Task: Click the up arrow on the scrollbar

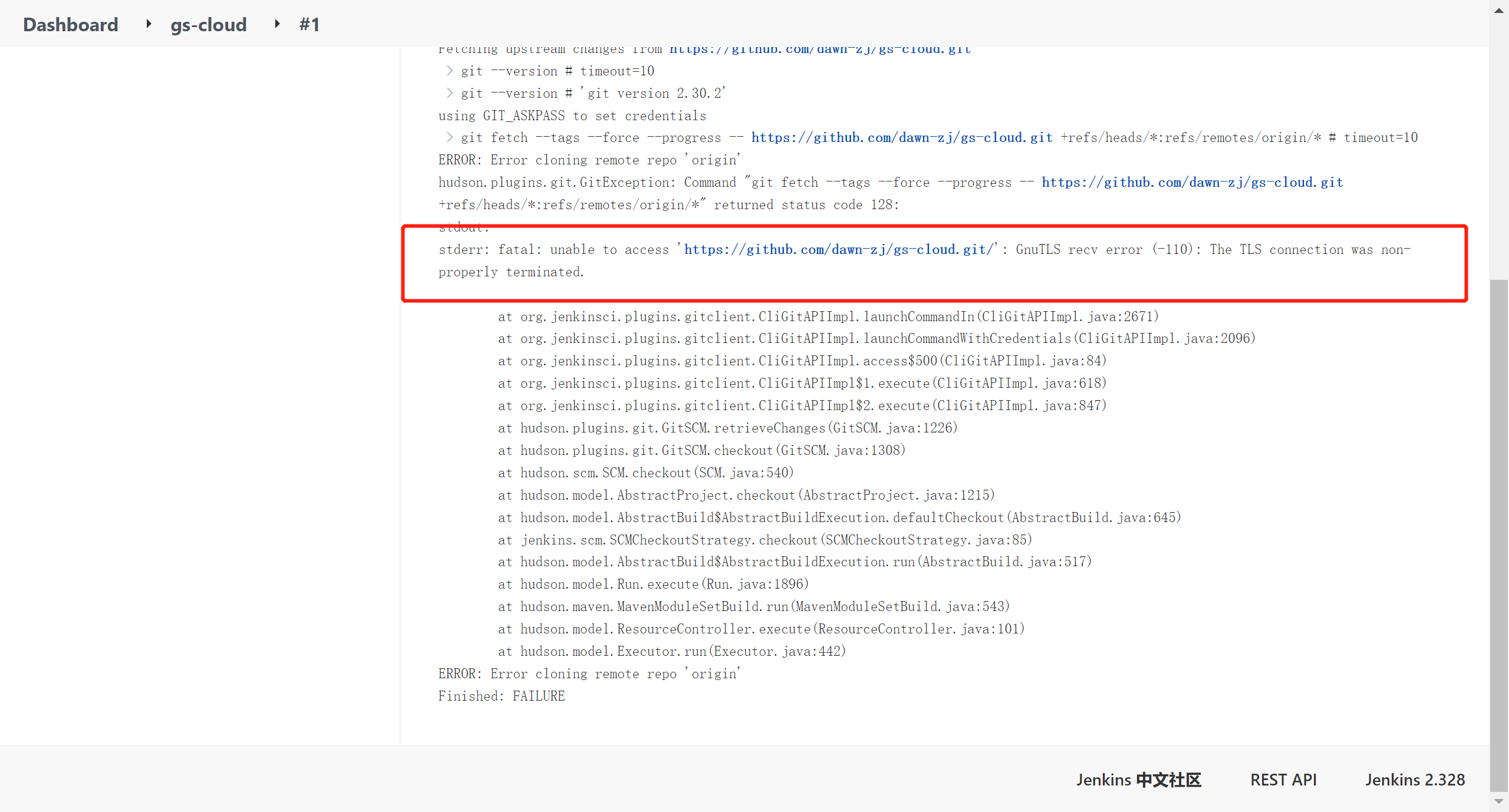Action: pos(1499,9)
